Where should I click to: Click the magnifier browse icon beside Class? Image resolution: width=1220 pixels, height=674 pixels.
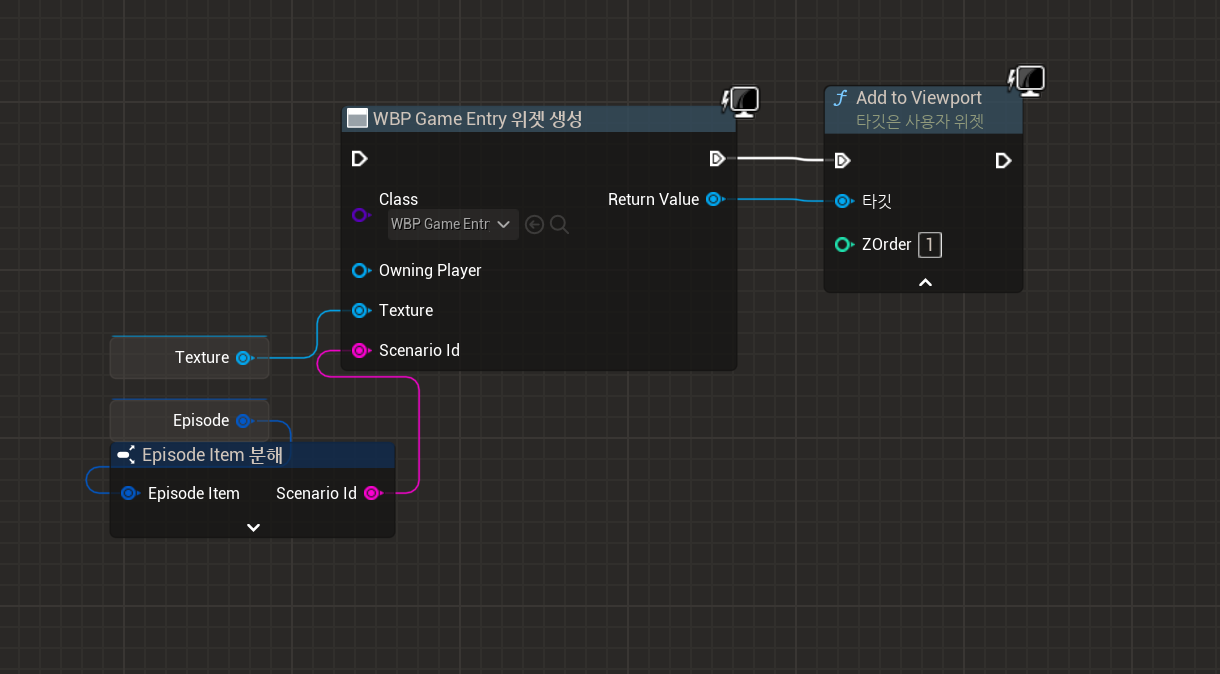tap(560, 225)
